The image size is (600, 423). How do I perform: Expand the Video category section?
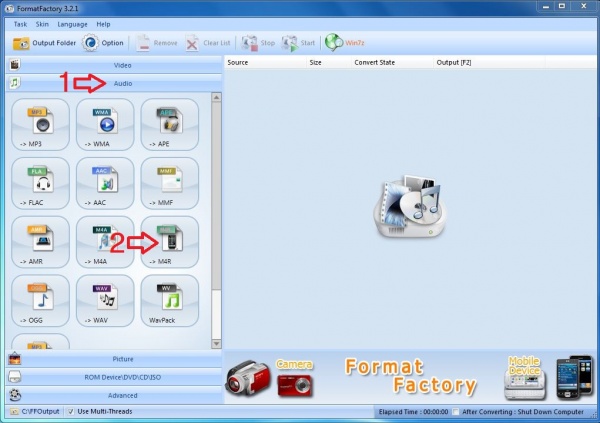pos(114,65)
